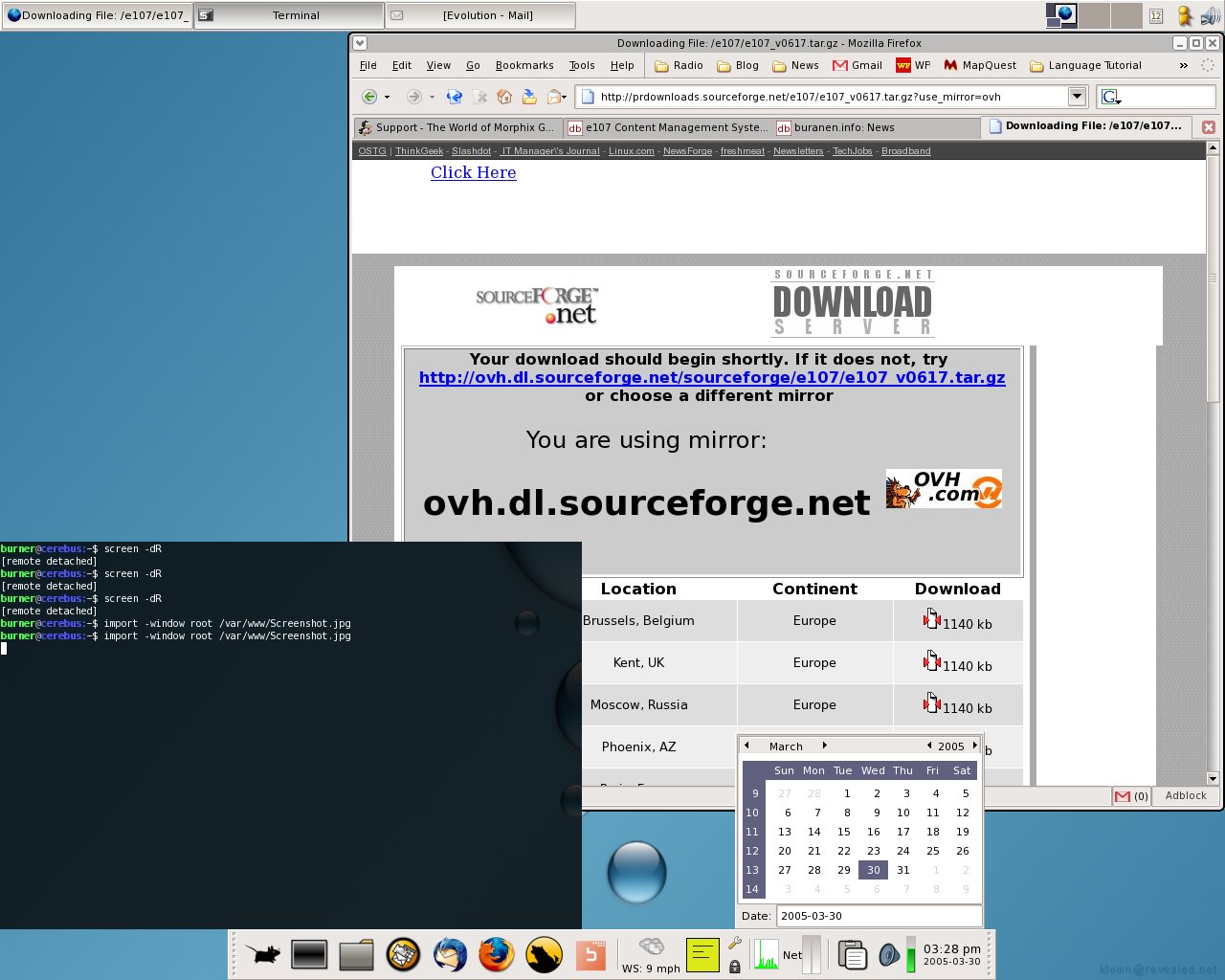Select March 15 in the calendar
Viewport: 1225px width, 980px height.
pyautogui.click(x=843, y=832)
